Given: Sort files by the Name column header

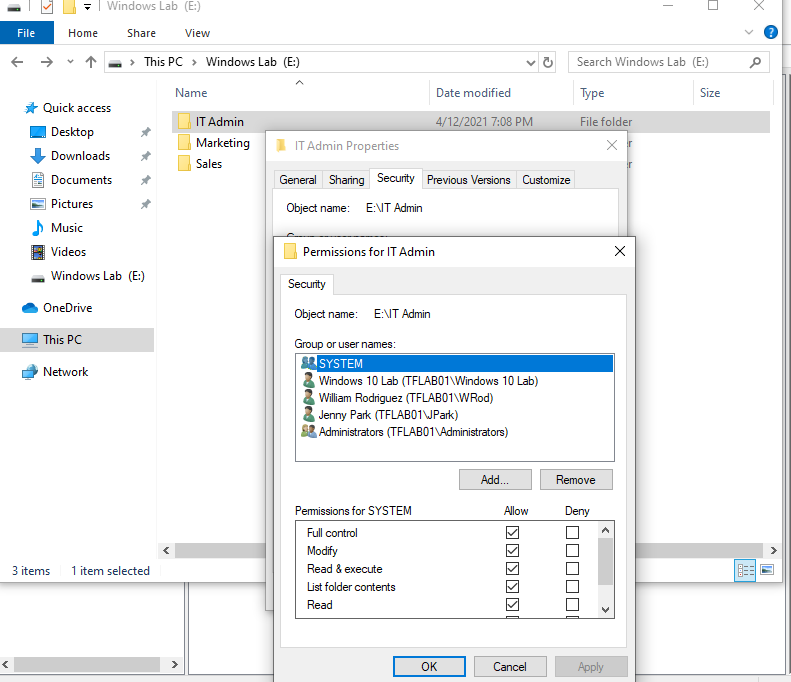Looking at the screenshot, I should 191,93.
